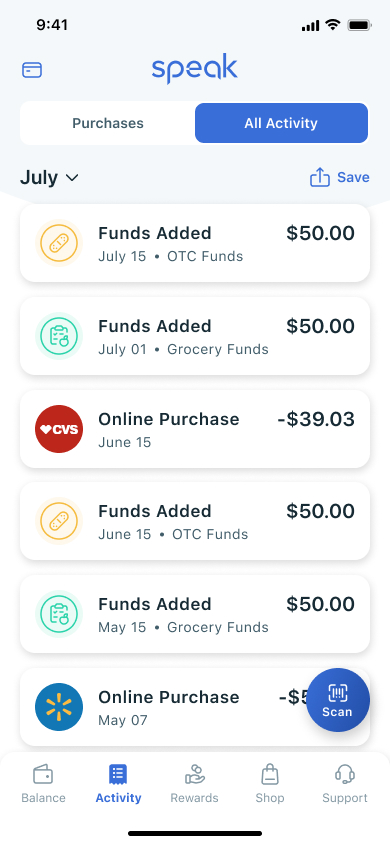
Task: Open the May 15 Grocery Funds entry
Action: click(x=195, y=614)
